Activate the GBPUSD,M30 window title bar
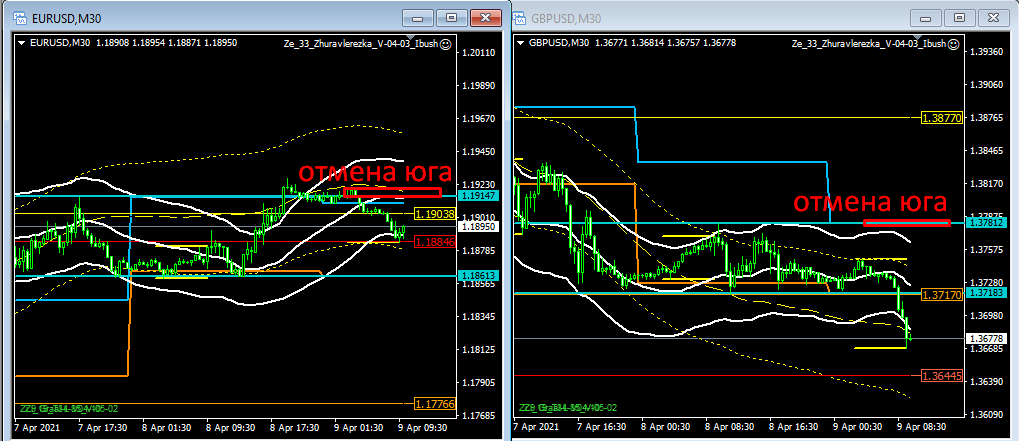Screen dimensions: 1019x441 (x=700, y=18)
